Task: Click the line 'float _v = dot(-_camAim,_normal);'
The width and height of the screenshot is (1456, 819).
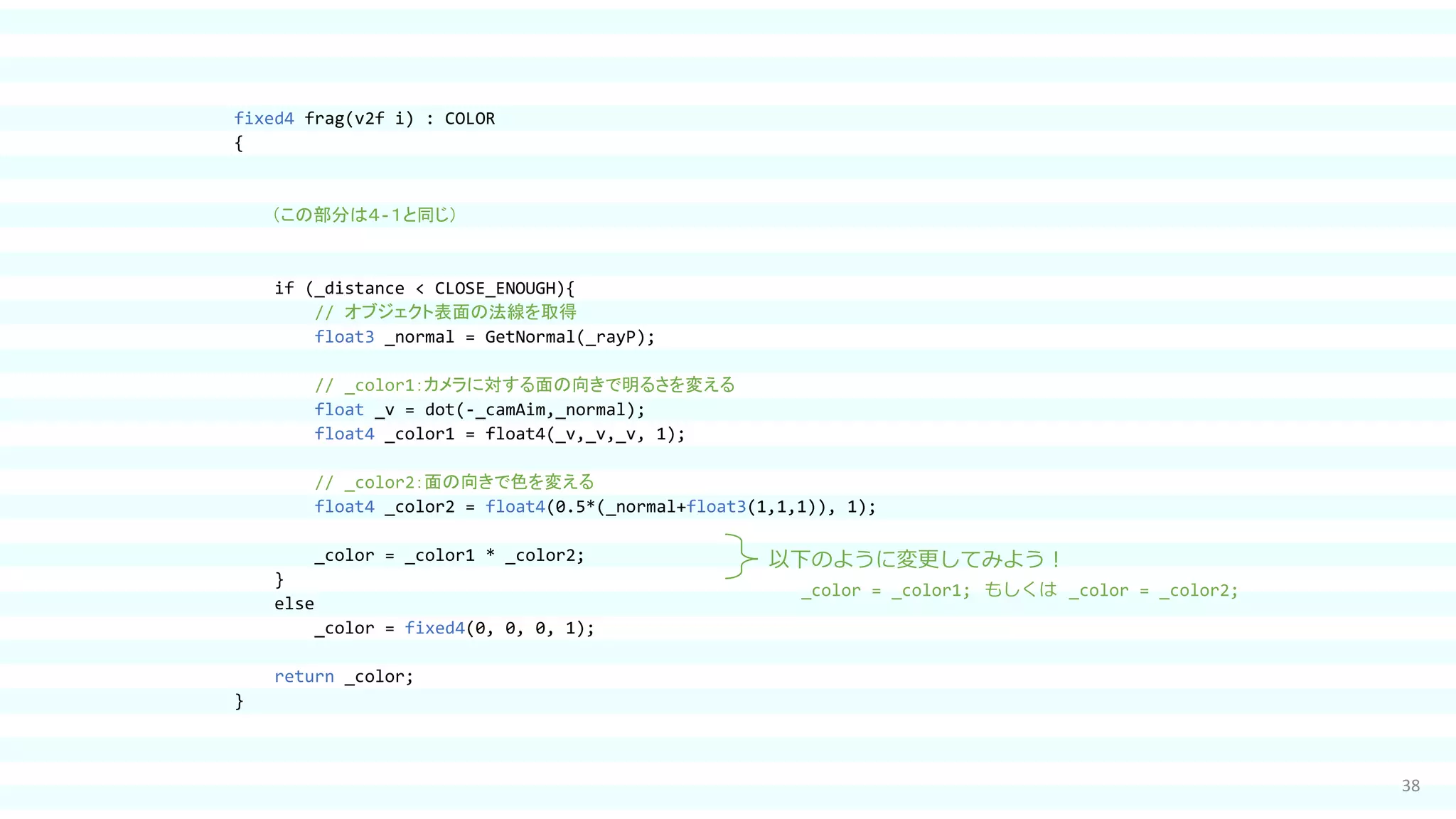Action: pyautogui.click(x=480, y=410)
